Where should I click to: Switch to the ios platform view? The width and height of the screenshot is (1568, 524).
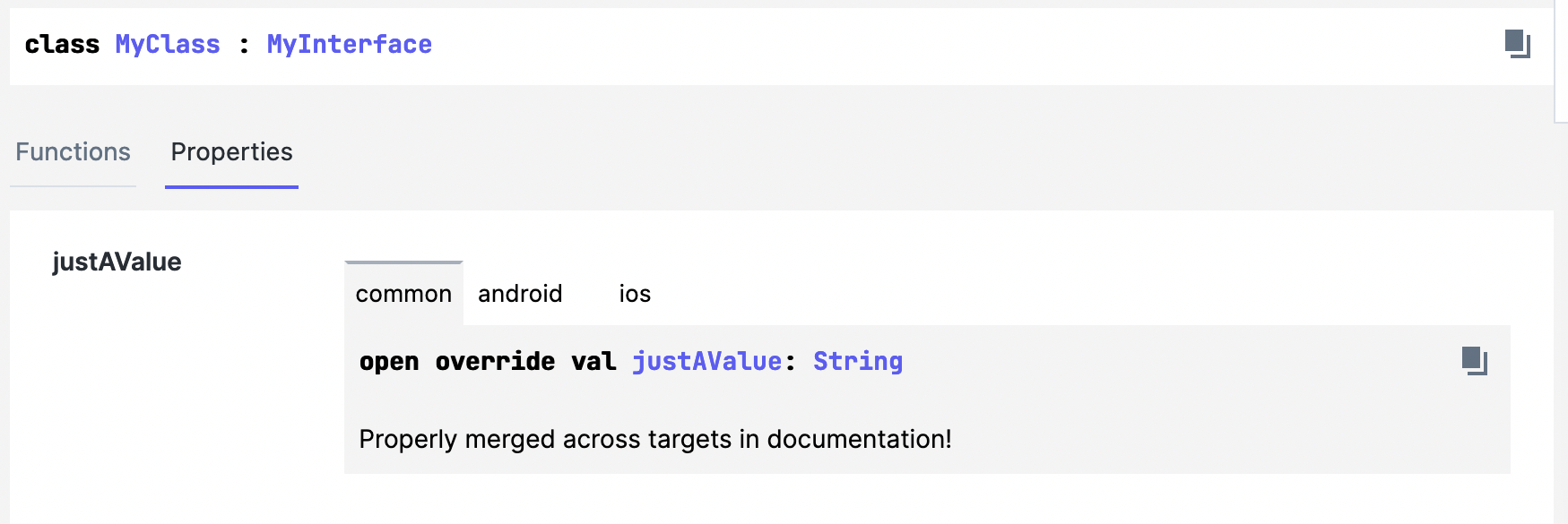click(635, 293)
